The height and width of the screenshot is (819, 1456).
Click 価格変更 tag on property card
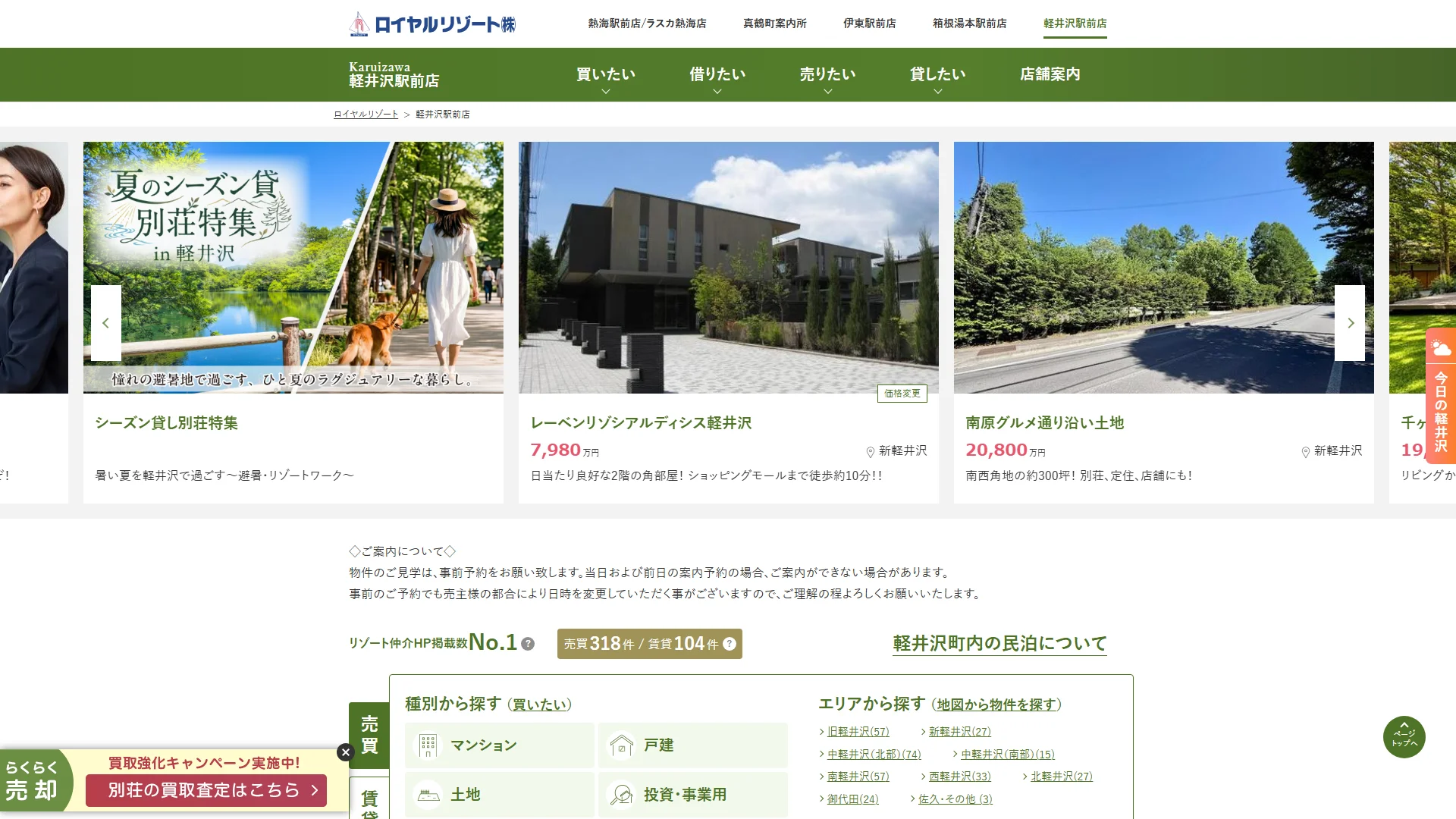point(902,394)
